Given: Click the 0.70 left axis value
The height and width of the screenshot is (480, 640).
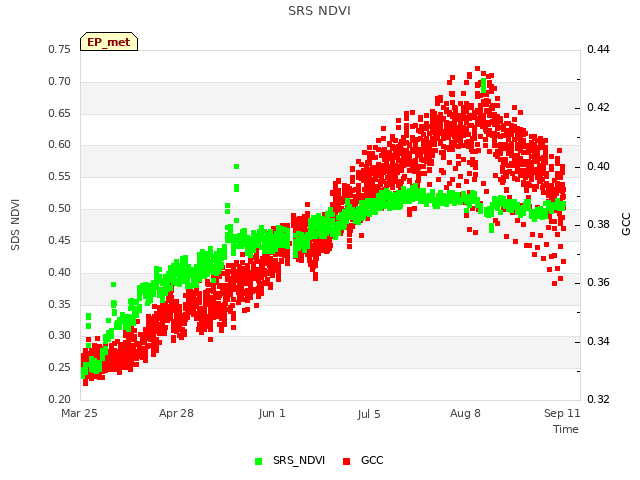Looking at the screenshot, I should 60,81.
